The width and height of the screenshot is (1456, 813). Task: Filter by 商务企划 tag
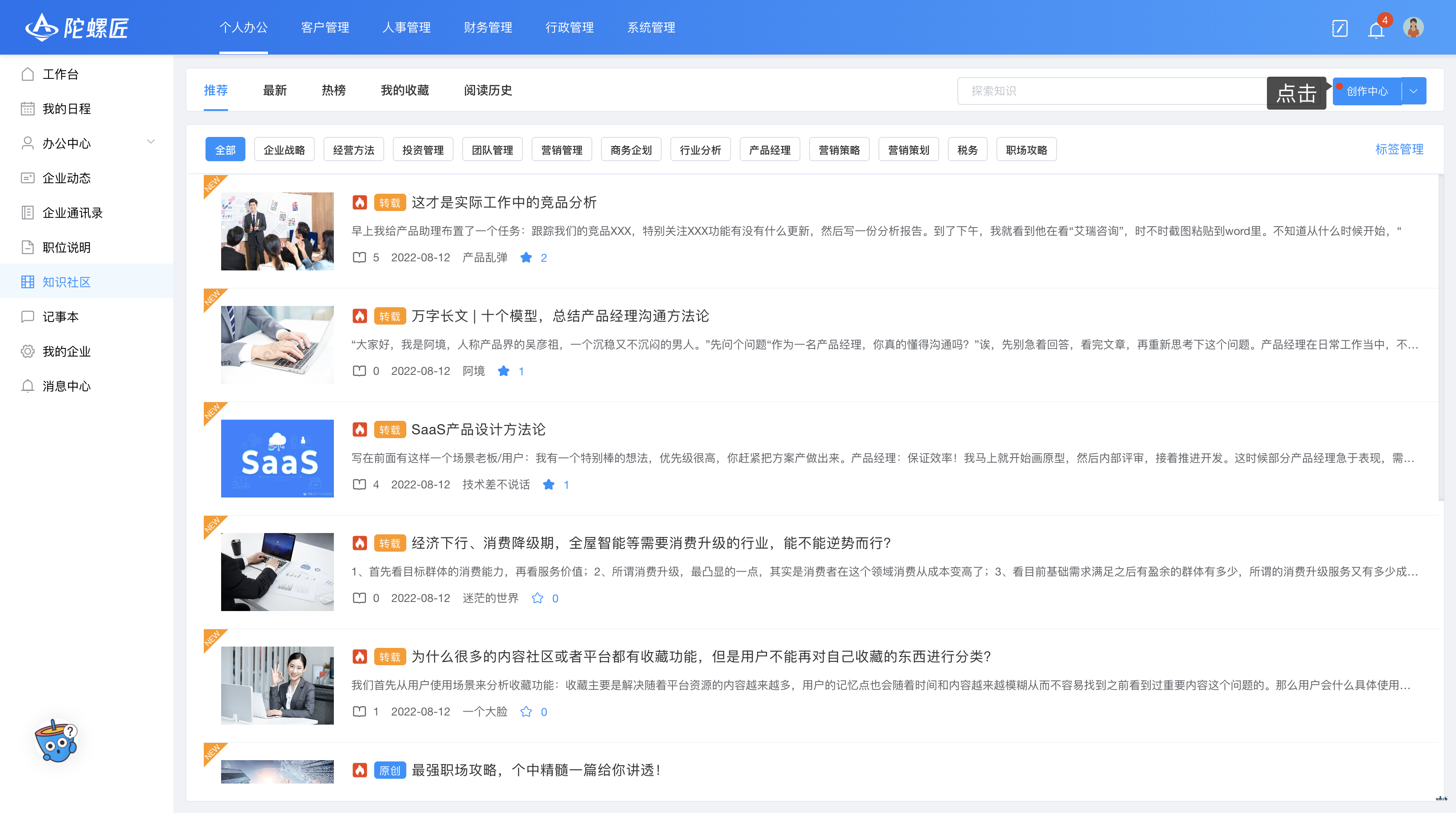[x=631, y=149]
